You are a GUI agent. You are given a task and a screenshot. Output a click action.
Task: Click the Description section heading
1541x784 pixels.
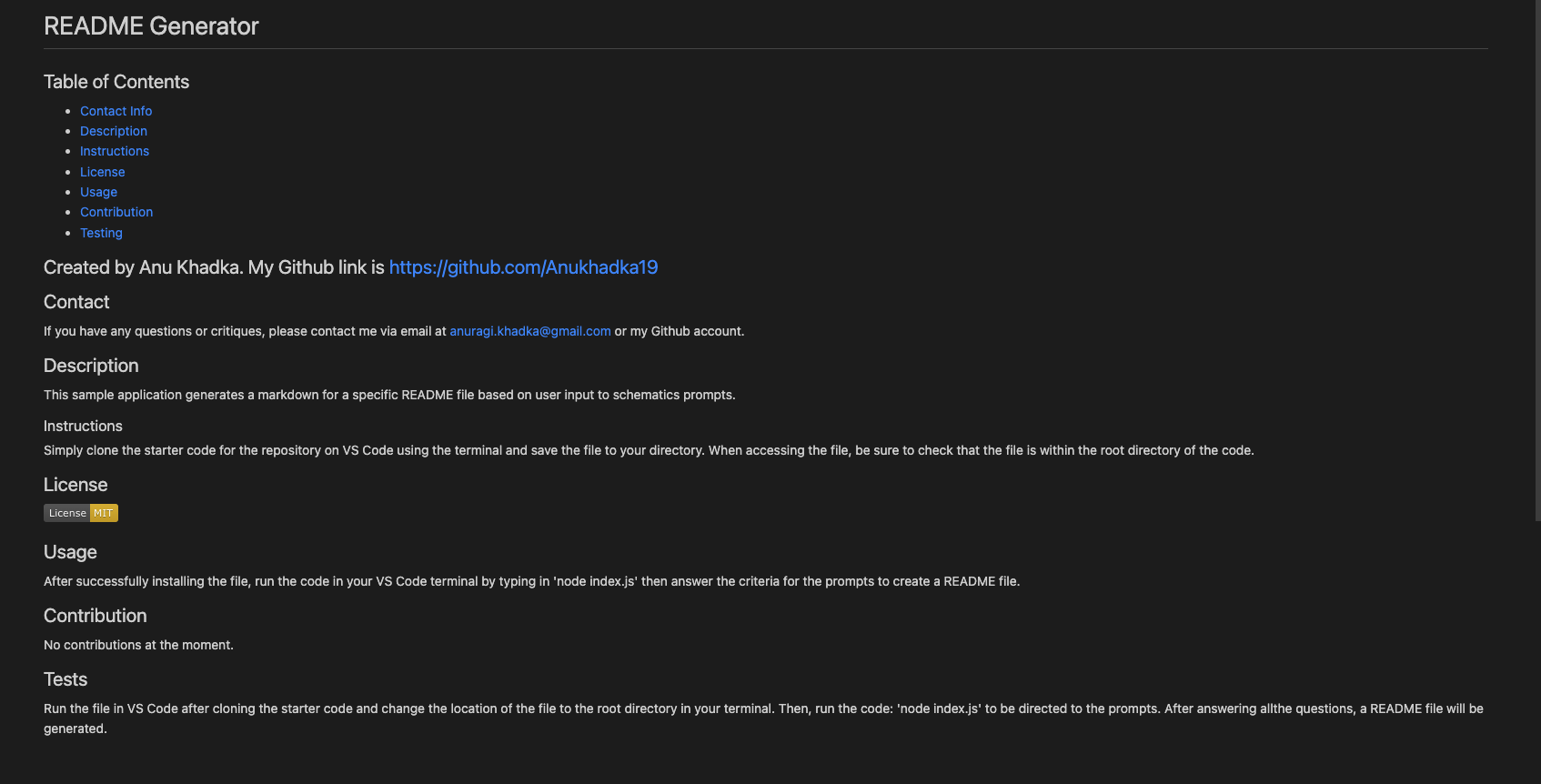pos(91,366)
